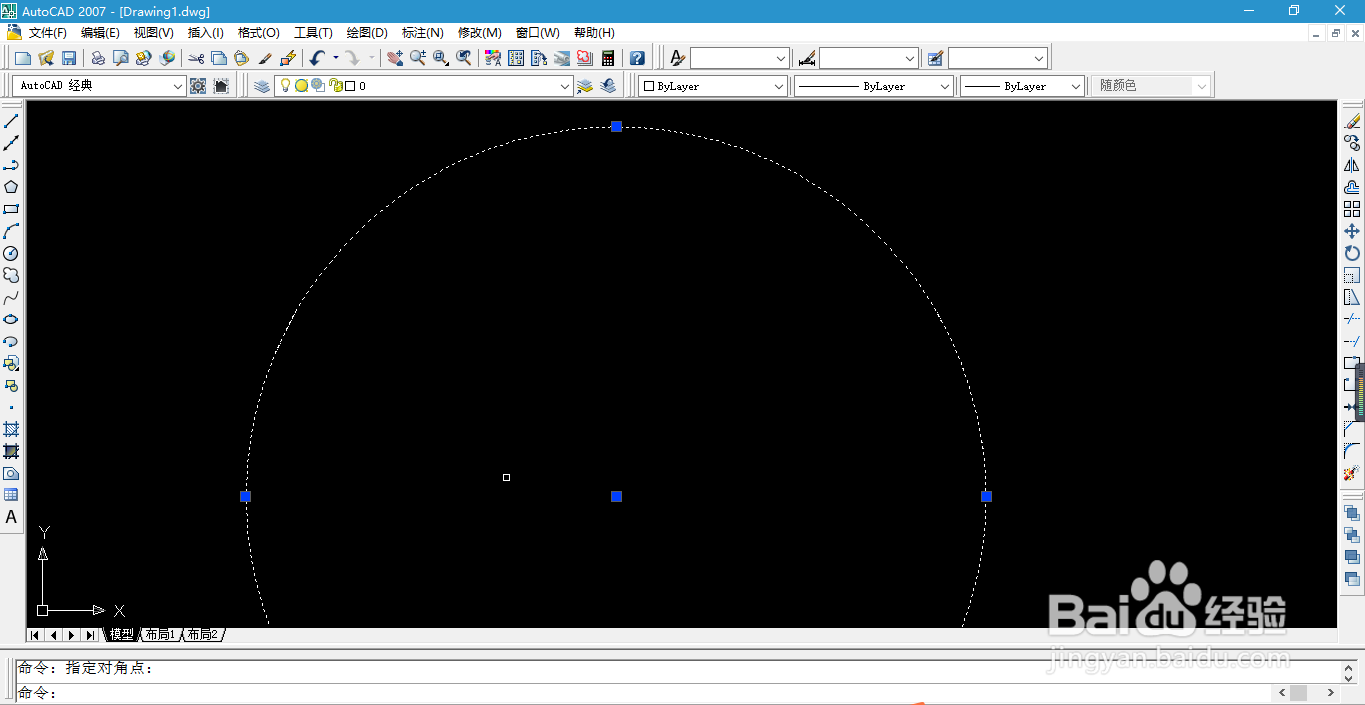Open the 文件(F) menu
Image resolution: width=1365 pixels, height=705 pixels.
48,33
